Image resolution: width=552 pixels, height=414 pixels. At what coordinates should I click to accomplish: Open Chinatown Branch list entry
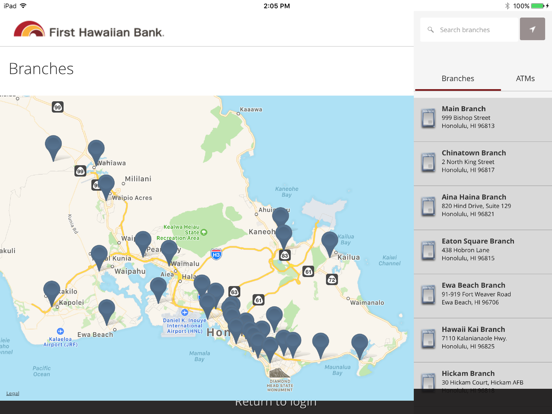pyautogui.click(x=483, y=164)
